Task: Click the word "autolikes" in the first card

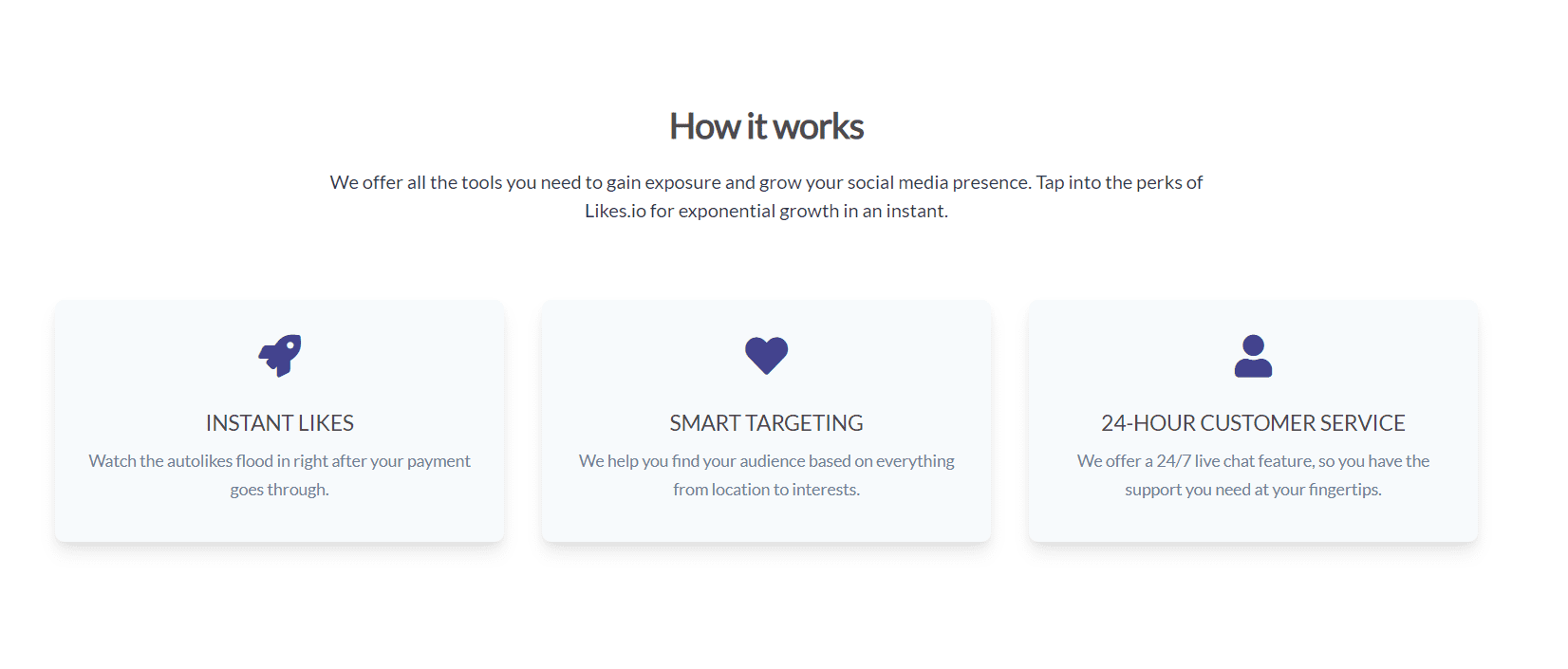Action: click(199, 461)
